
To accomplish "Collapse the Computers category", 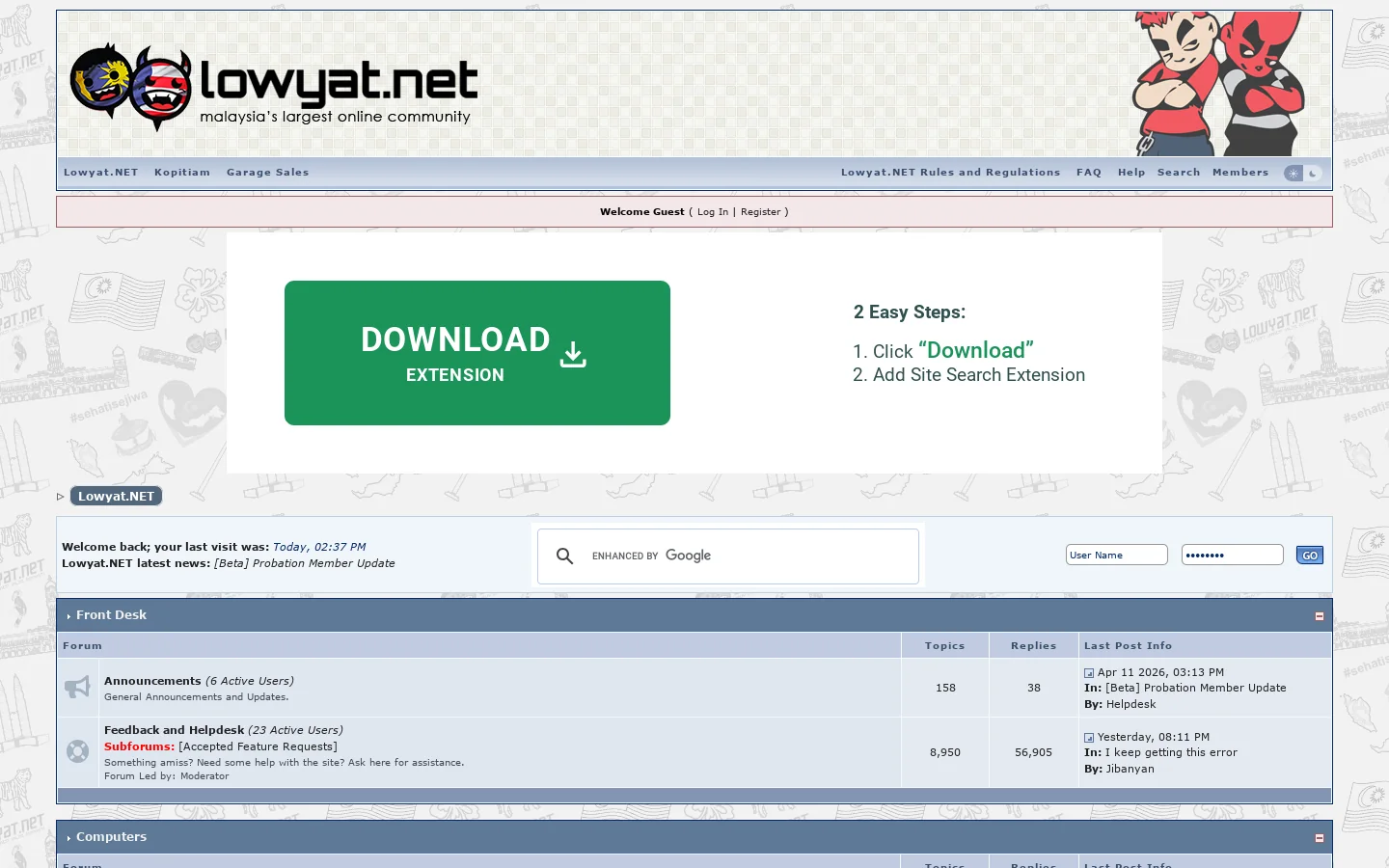I will (x=1320, y=838).
